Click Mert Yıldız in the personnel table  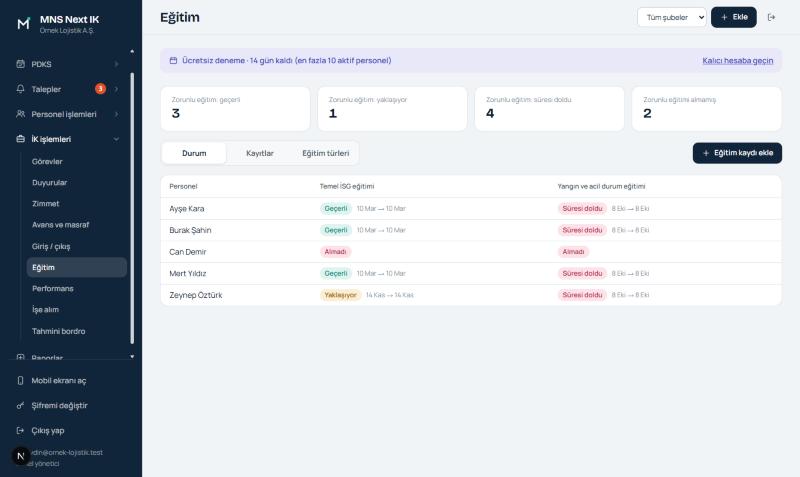pyautogui.click(x=188, y=273)
